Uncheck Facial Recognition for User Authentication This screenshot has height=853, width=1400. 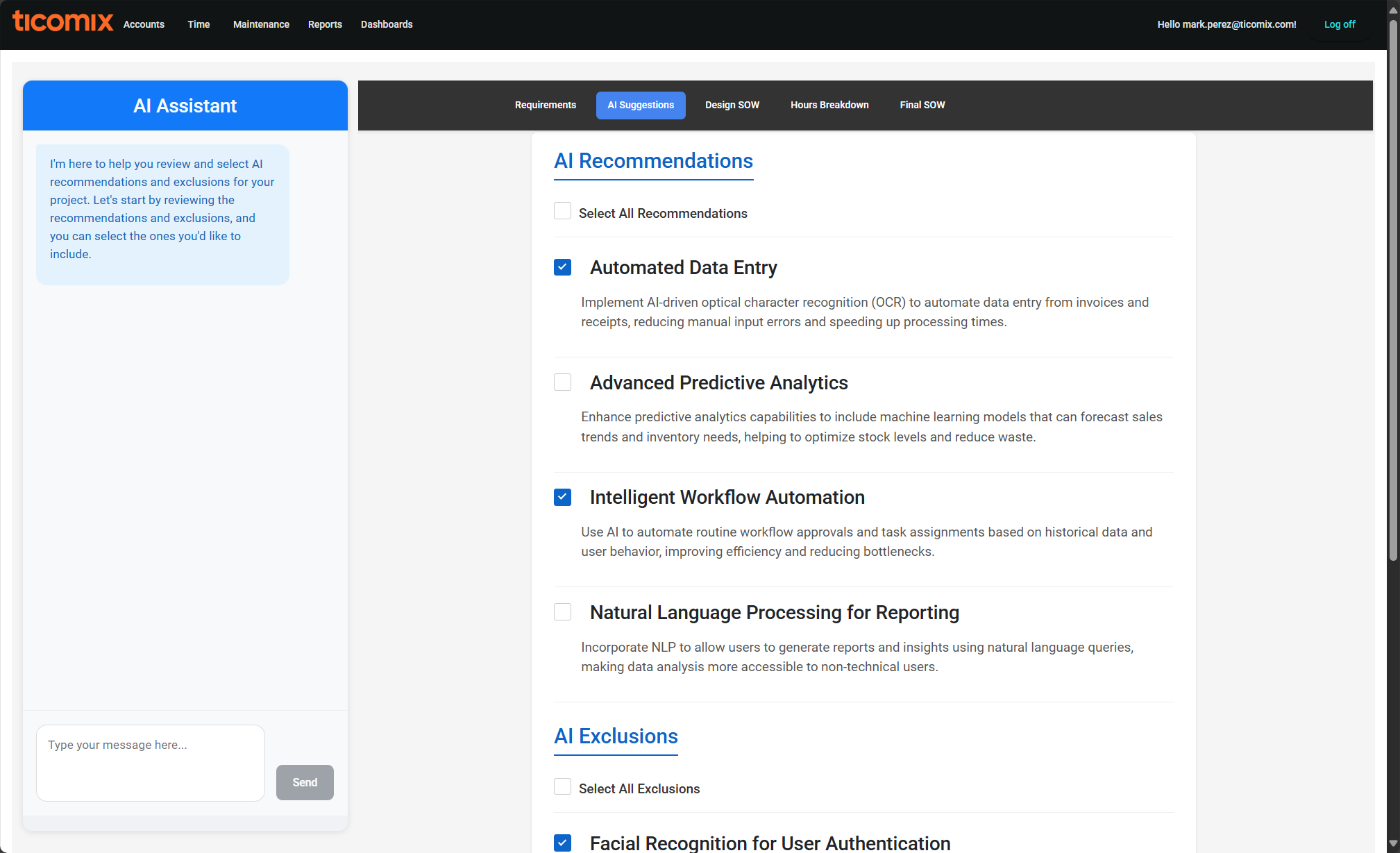[562, 843]
